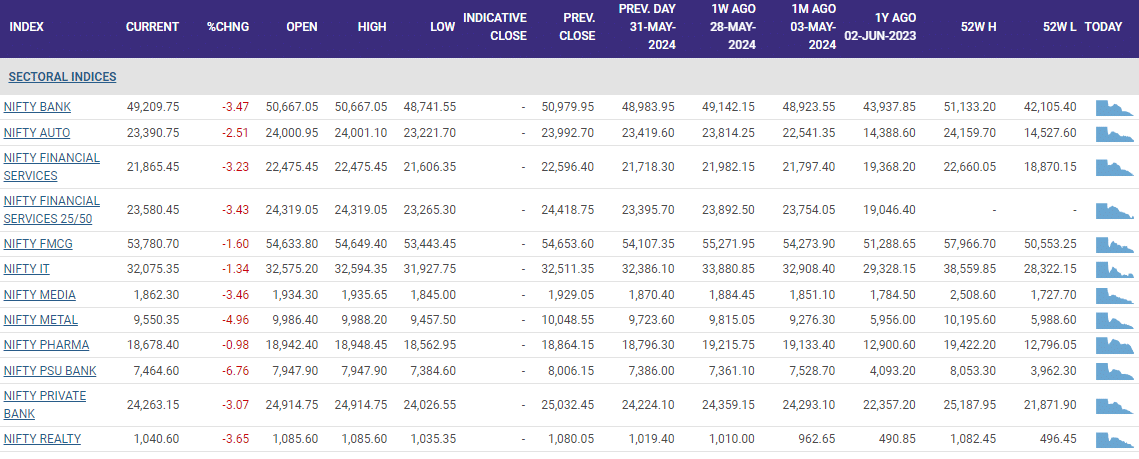This screenshot has width=1139, height=459.
Task: Click NIFTY PRIVATE BANK today chart
Action: coord(1115,404)
